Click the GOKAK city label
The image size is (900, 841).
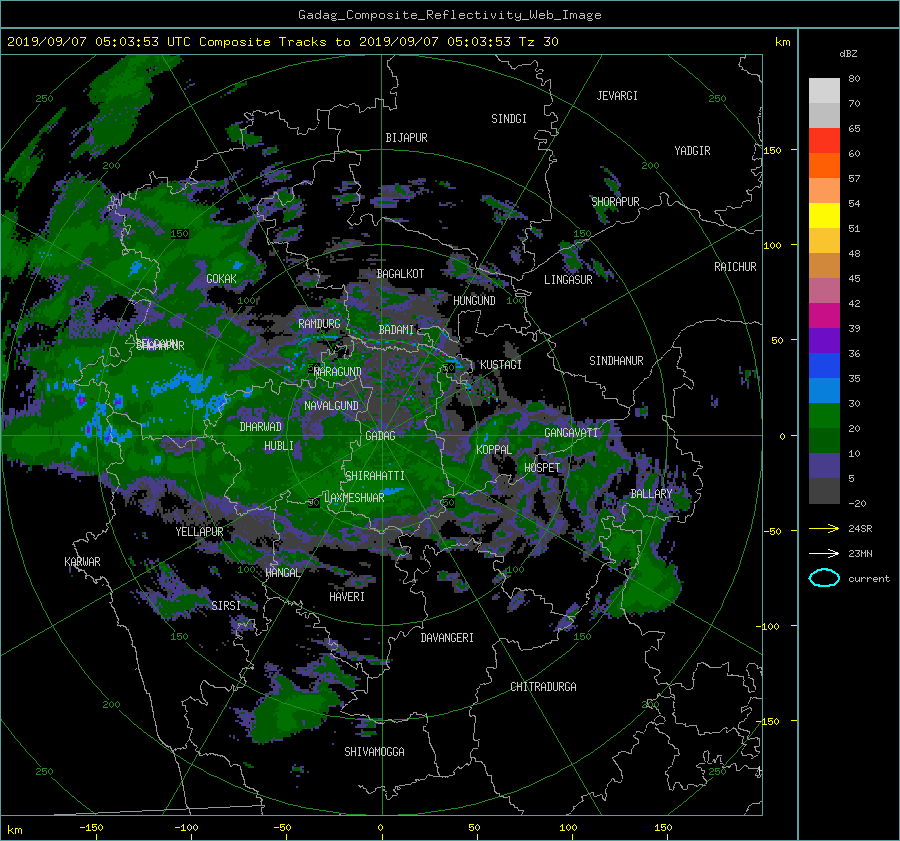click(221, 279)
